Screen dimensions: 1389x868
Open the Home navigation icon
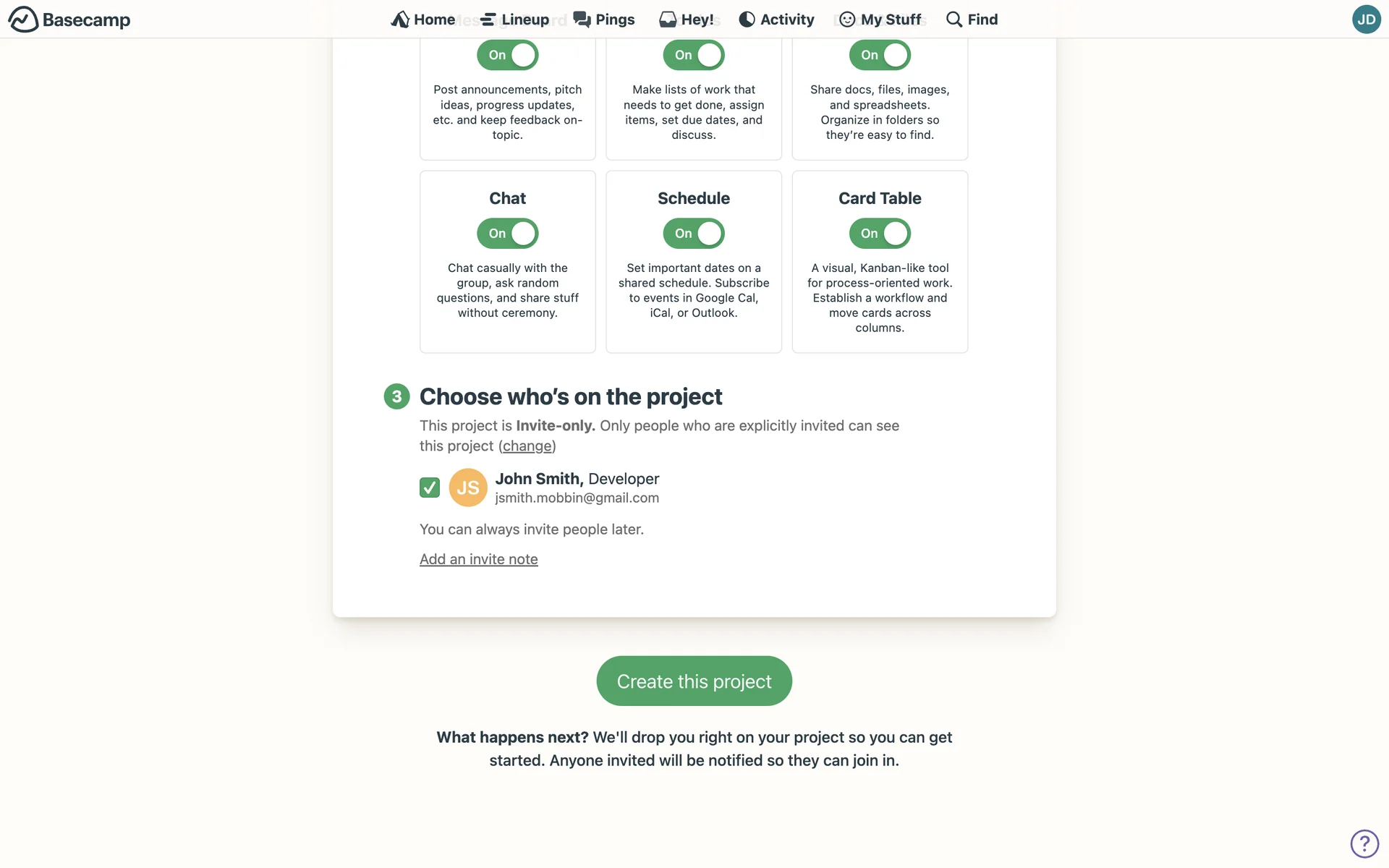(x=400, y=20)
